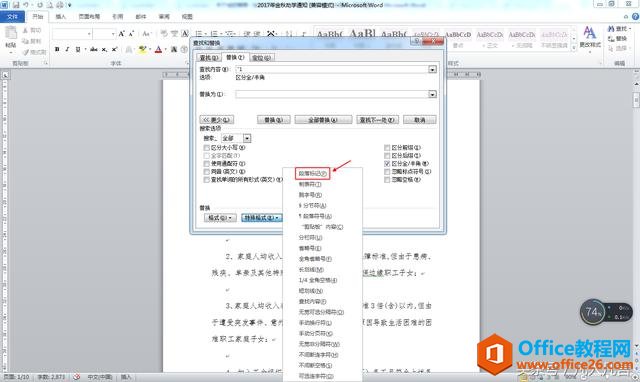The height and width of the screenshot is (382, 640).
Task: Open the 搜索 direction dropdown (全部)
Action: pyautogui.click(x=247, y=138)
